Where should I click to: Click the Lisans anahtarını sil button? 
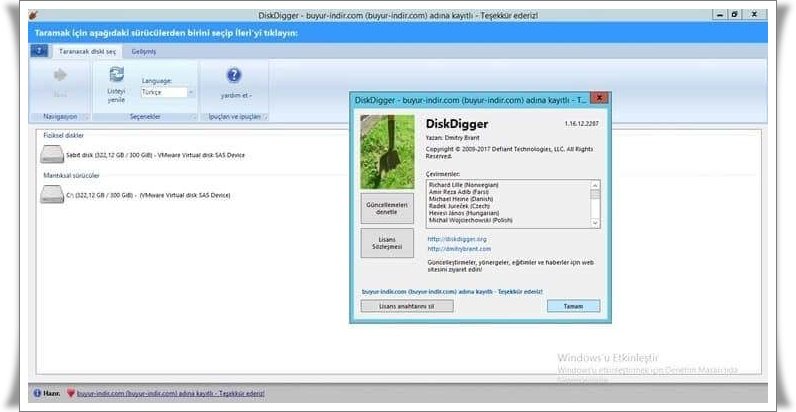coord(407,306)
